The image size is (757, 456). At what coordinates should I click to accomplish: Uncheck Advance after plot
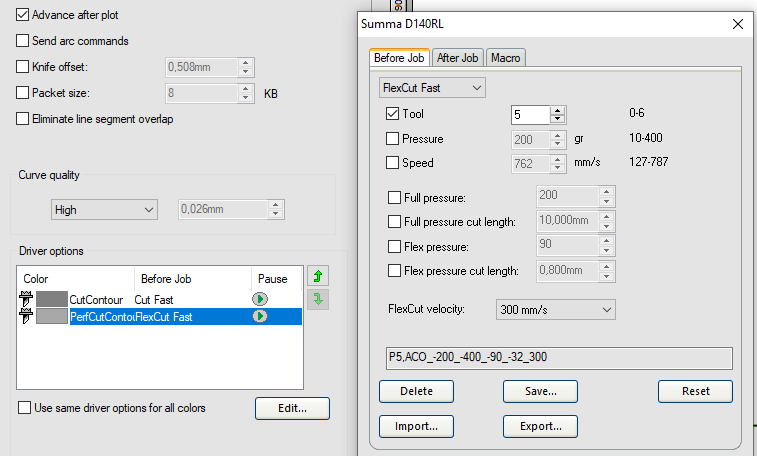tap(22, 14)
